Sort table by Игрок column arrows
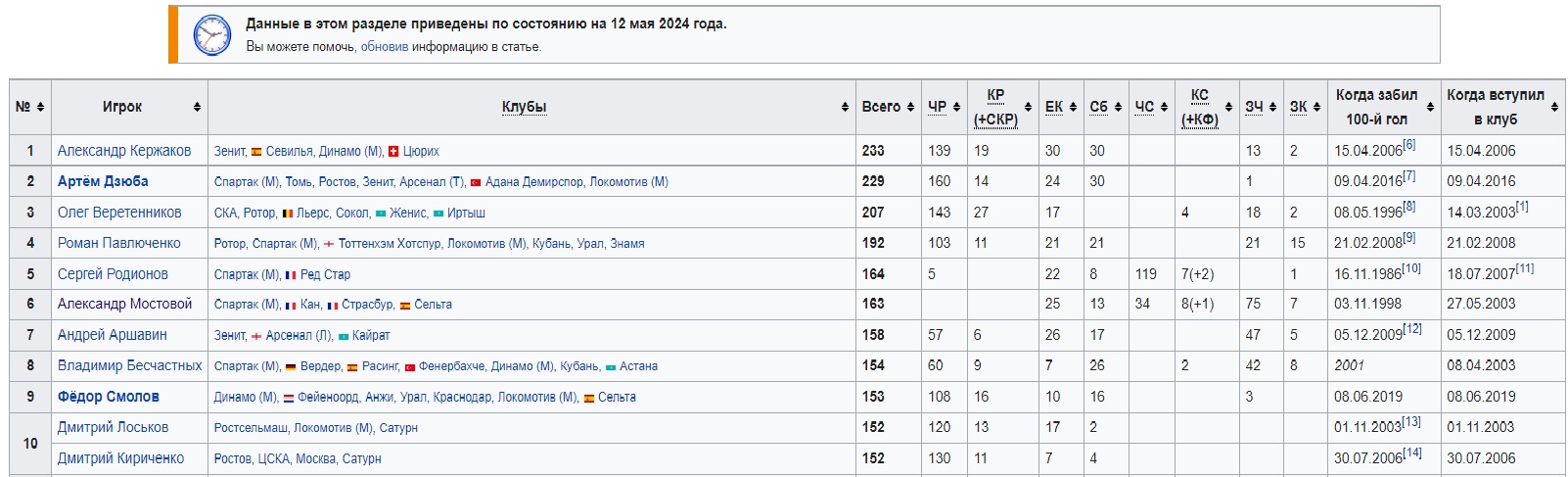 point(197,107)
